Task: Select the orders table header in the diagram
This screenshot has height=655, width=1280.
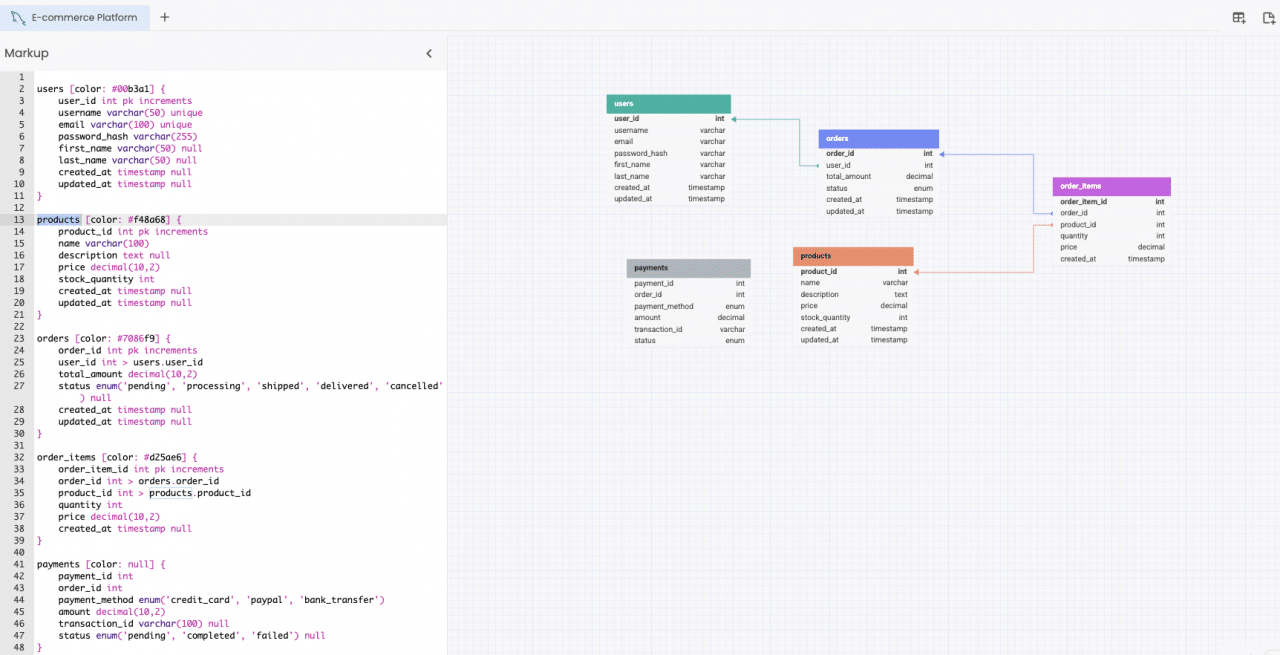Action: pos(878,138)
